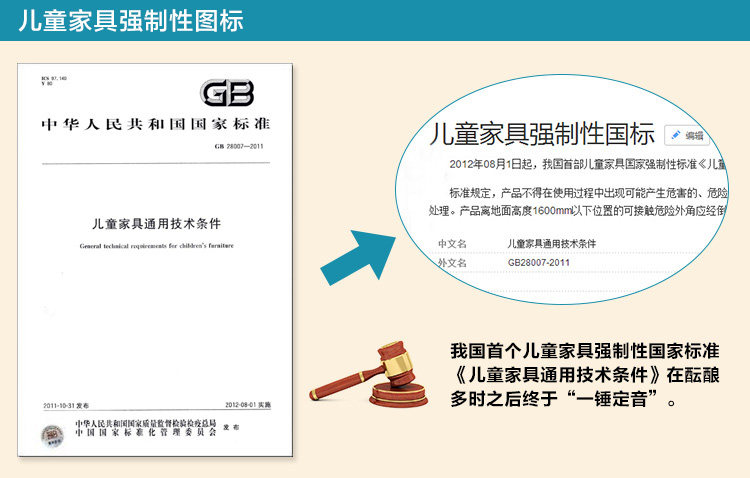Click the banner title 儿童家具强制性图标
The height and width of the screenshot is (478, 750).
click(131, 21)
